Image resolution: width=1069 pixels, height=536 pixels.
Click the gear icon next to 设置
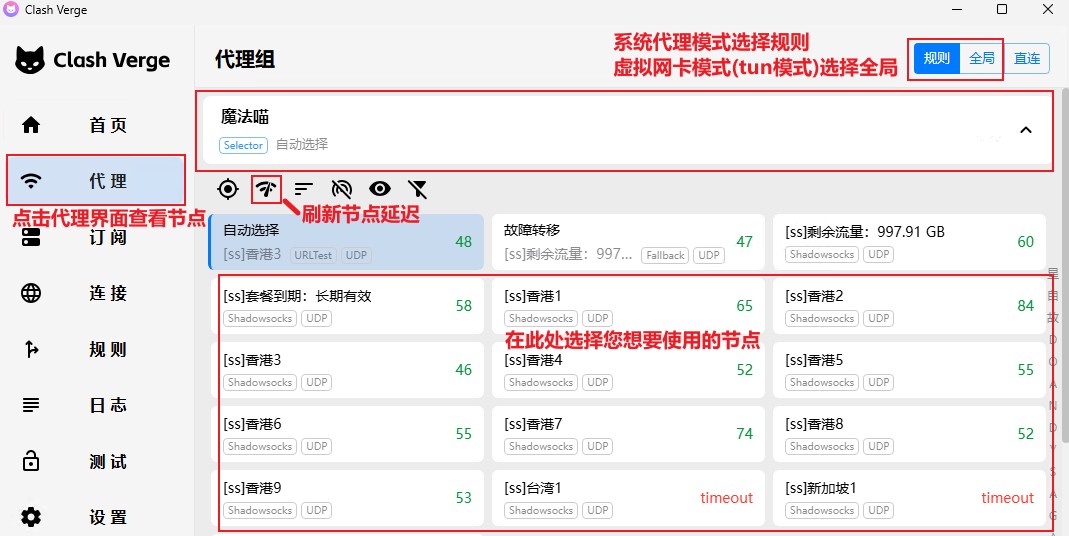[x=31, y=517]
